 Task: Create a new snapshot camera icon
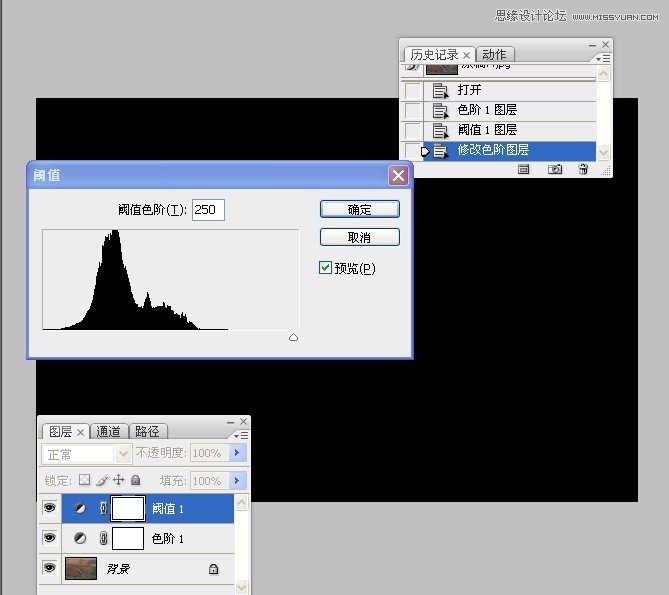(x=555, y=169)
